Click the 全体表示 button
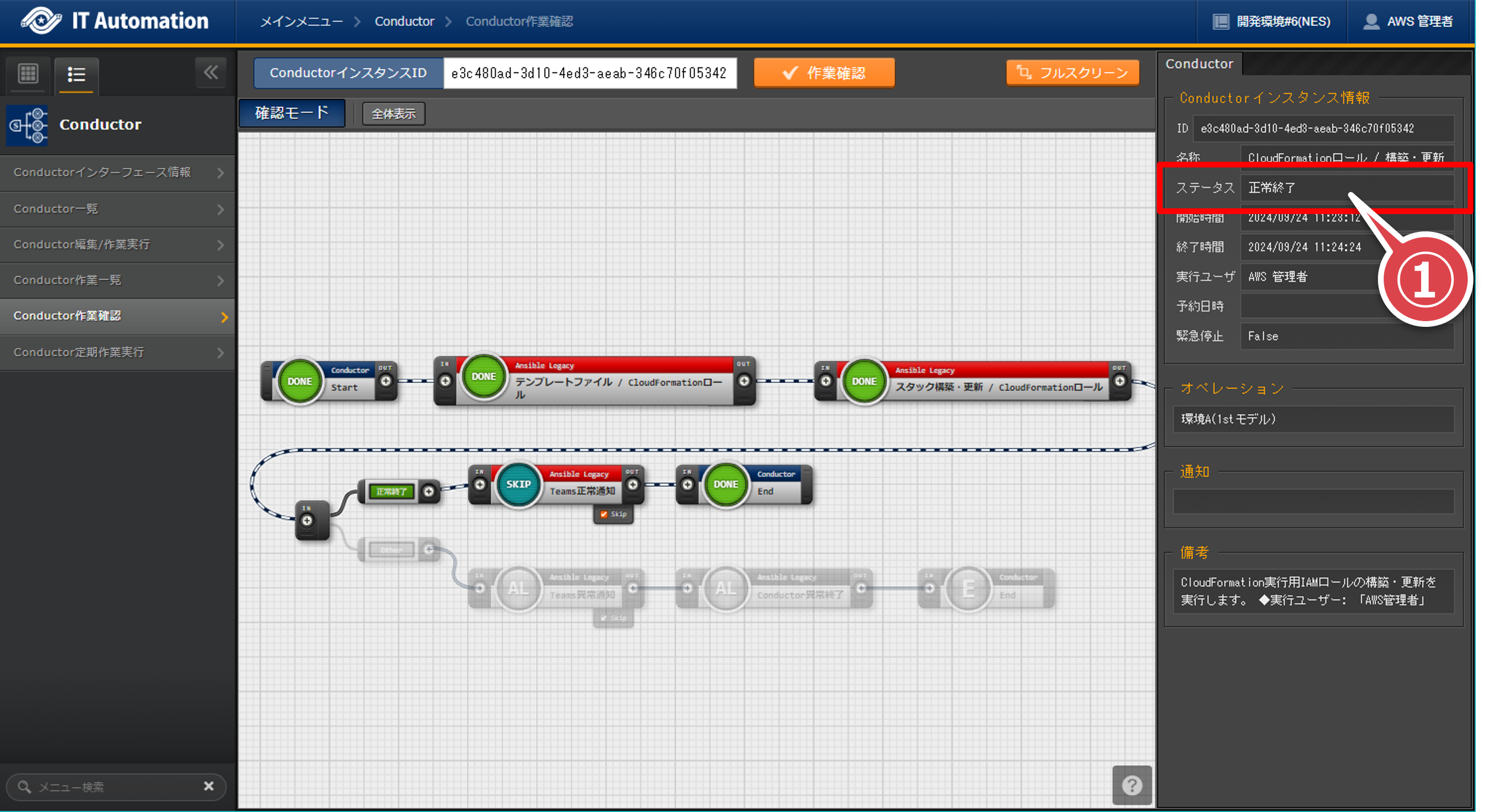The image size is (1504, 812). pos(393,113)
